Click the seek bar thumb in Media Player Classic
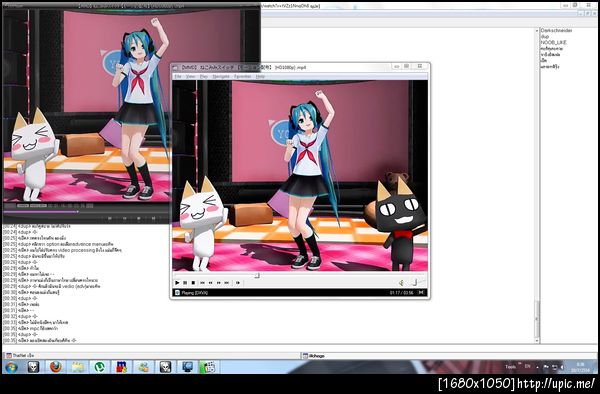The height and width of the screenshot is (394, 600). click(258, 275)
